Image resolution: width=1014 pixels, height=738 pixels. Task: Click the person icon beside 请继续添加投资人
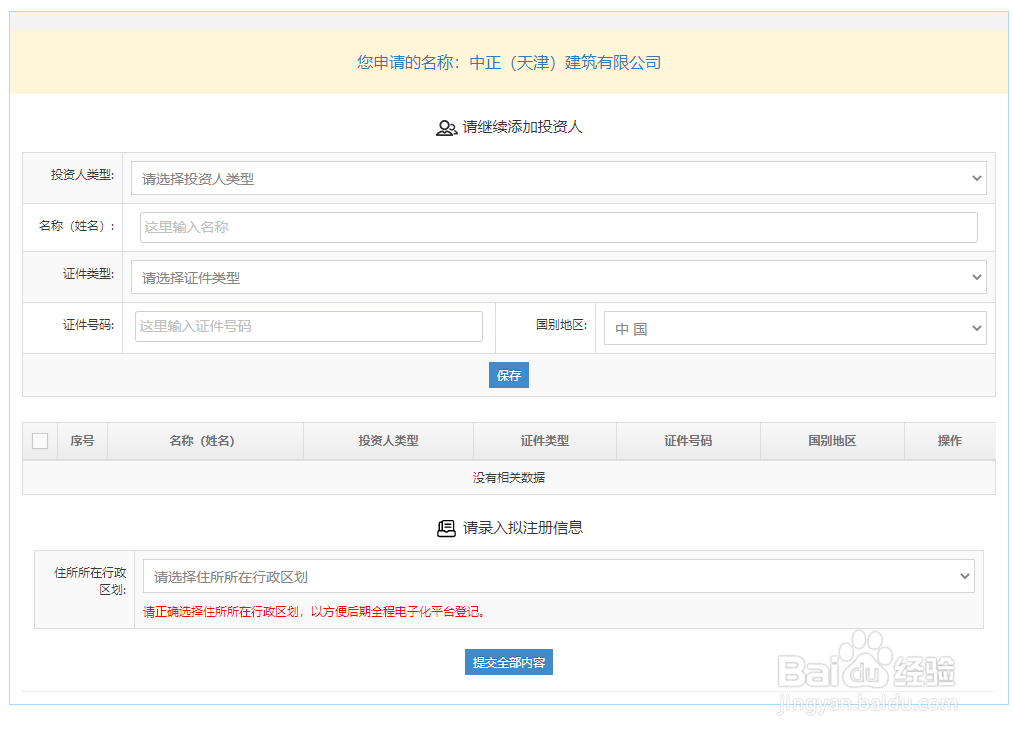click(x=447, y=127)
